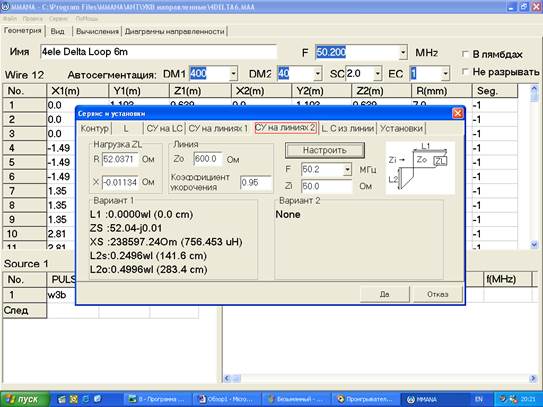
Task: Click the Имя field with 4ele Delta Loop 6m
Action: point(158,52)
